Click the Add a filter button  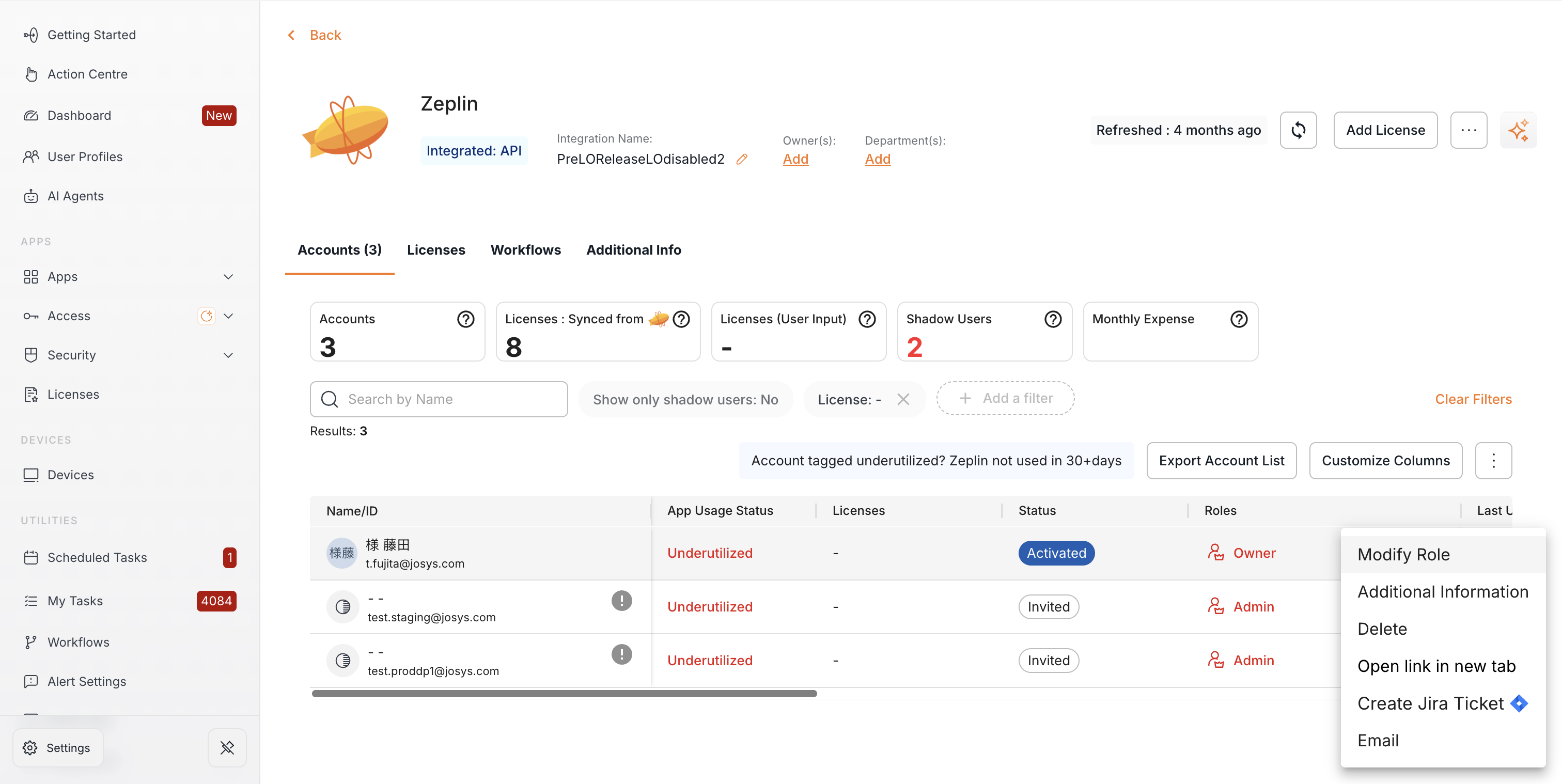[1005, 398]
